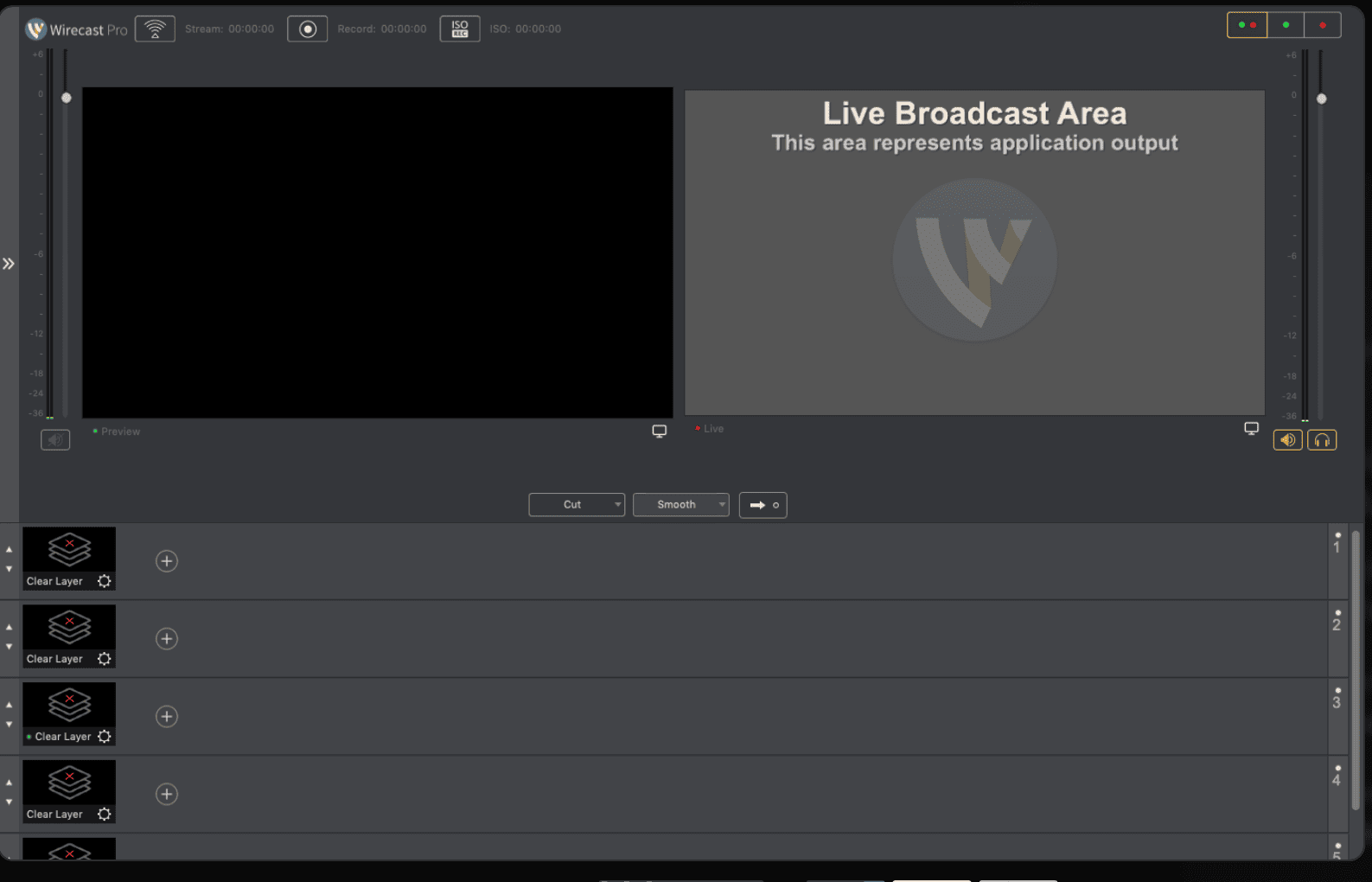The width and height of the screenshot is (1372, 882).
Task: Move layer 1 down with arrow
Action: 10,569
